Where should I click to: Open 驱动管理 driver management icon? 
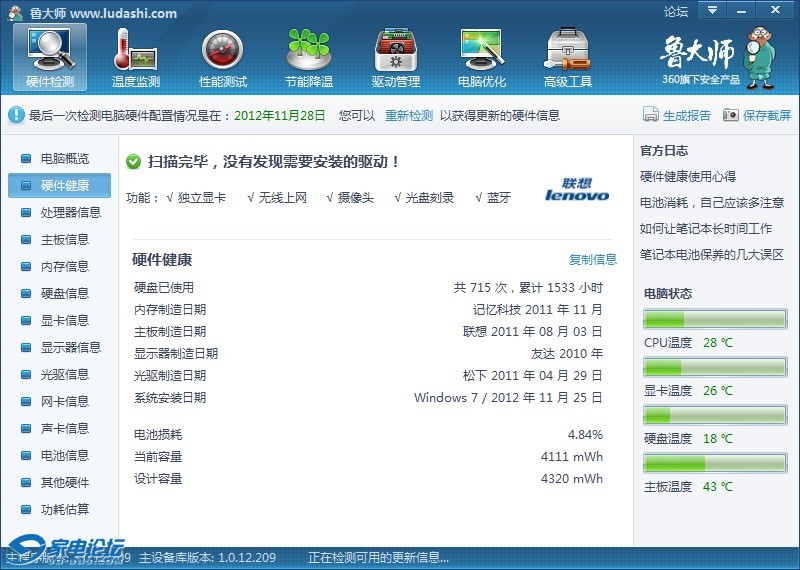396,57
